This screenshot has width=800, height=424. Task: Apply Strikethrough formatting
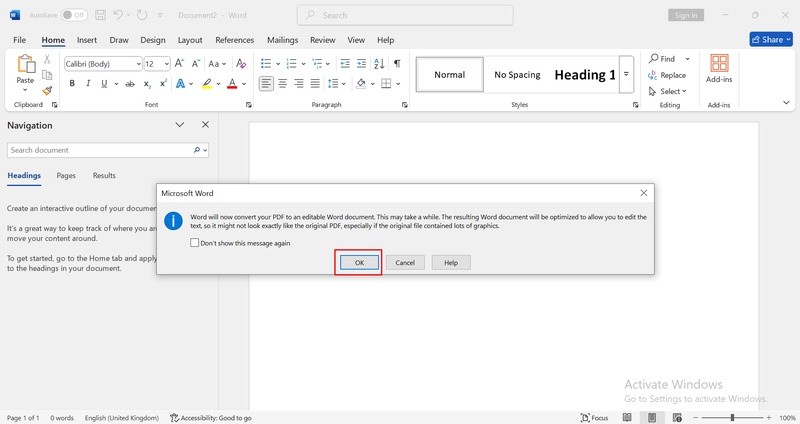[130, 84]
